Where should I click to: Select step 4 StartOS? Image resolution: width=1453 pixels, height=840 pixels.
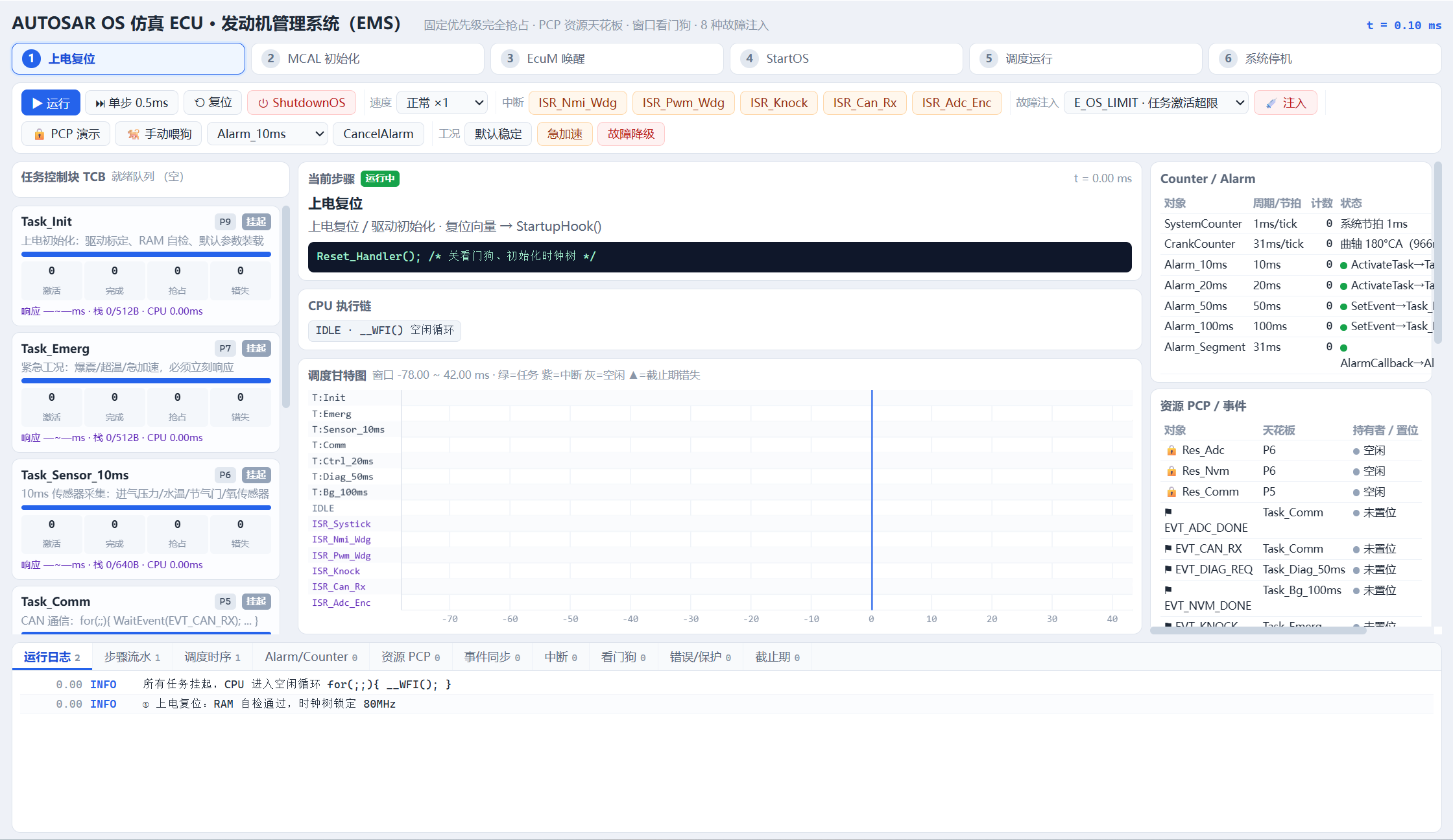[847, 59]
